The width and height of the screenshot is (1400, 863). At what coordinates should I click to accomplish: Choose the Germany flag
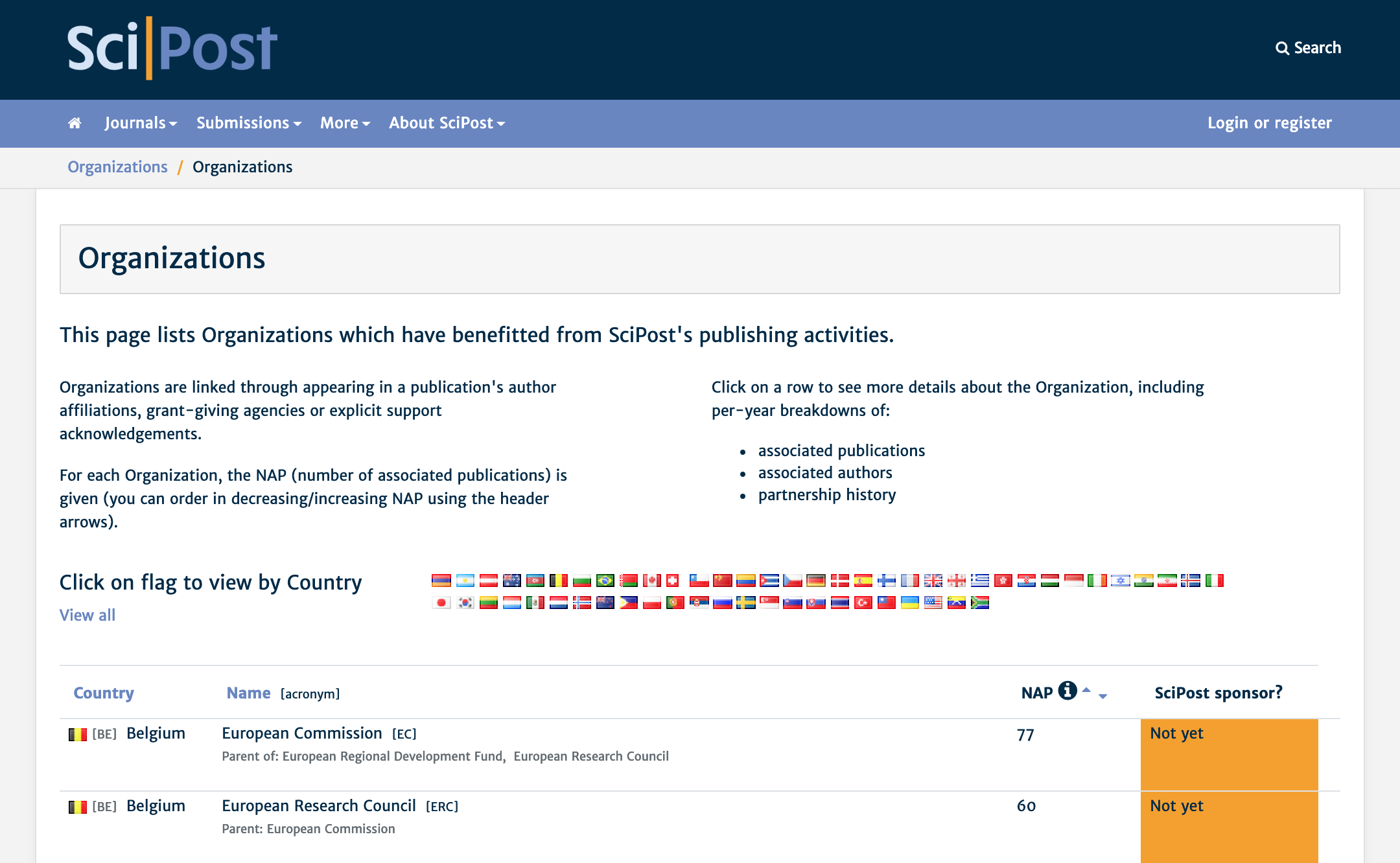(816, 581)
